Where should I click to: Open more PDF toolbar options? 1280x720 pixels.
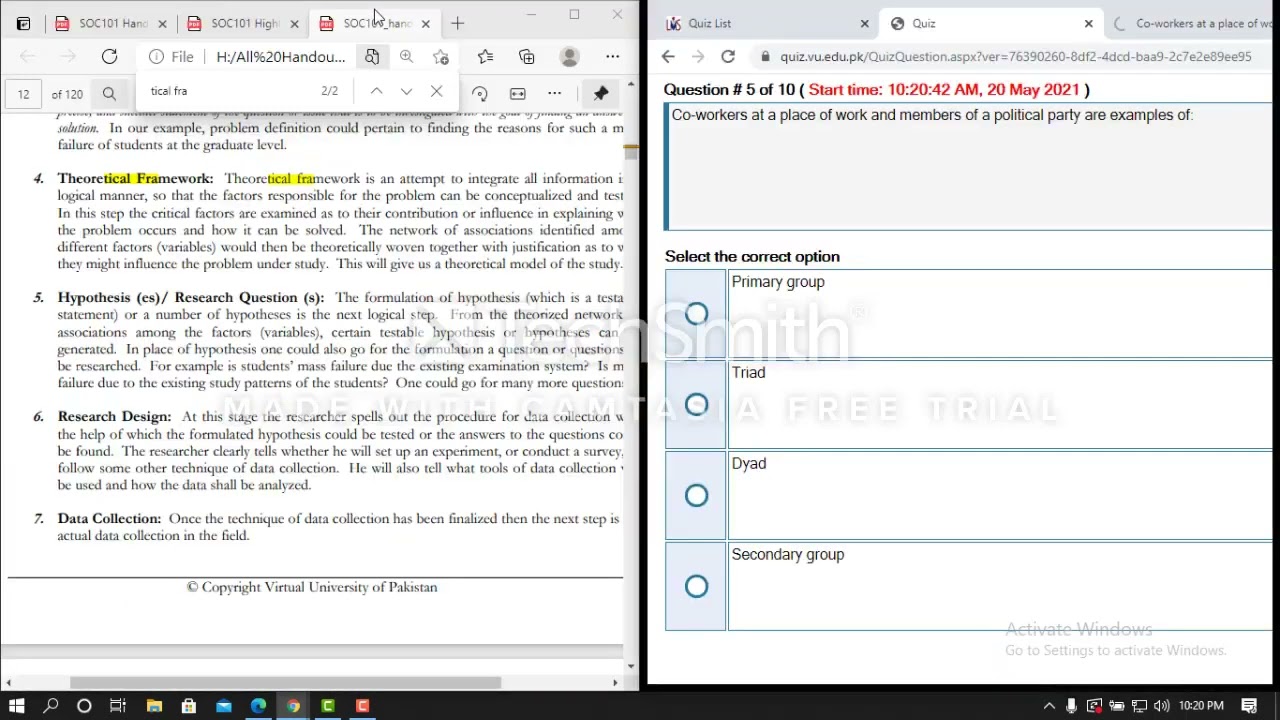click(x=555, y=94)
